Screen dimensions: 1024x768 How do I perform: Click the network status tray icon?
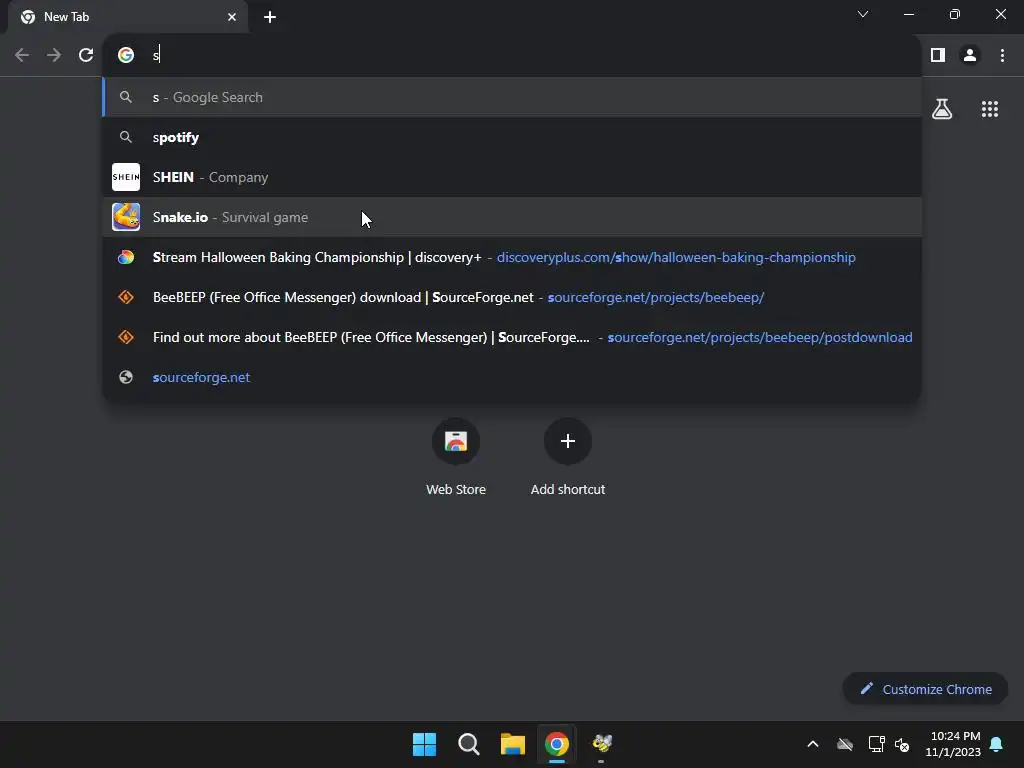[876, 744]
